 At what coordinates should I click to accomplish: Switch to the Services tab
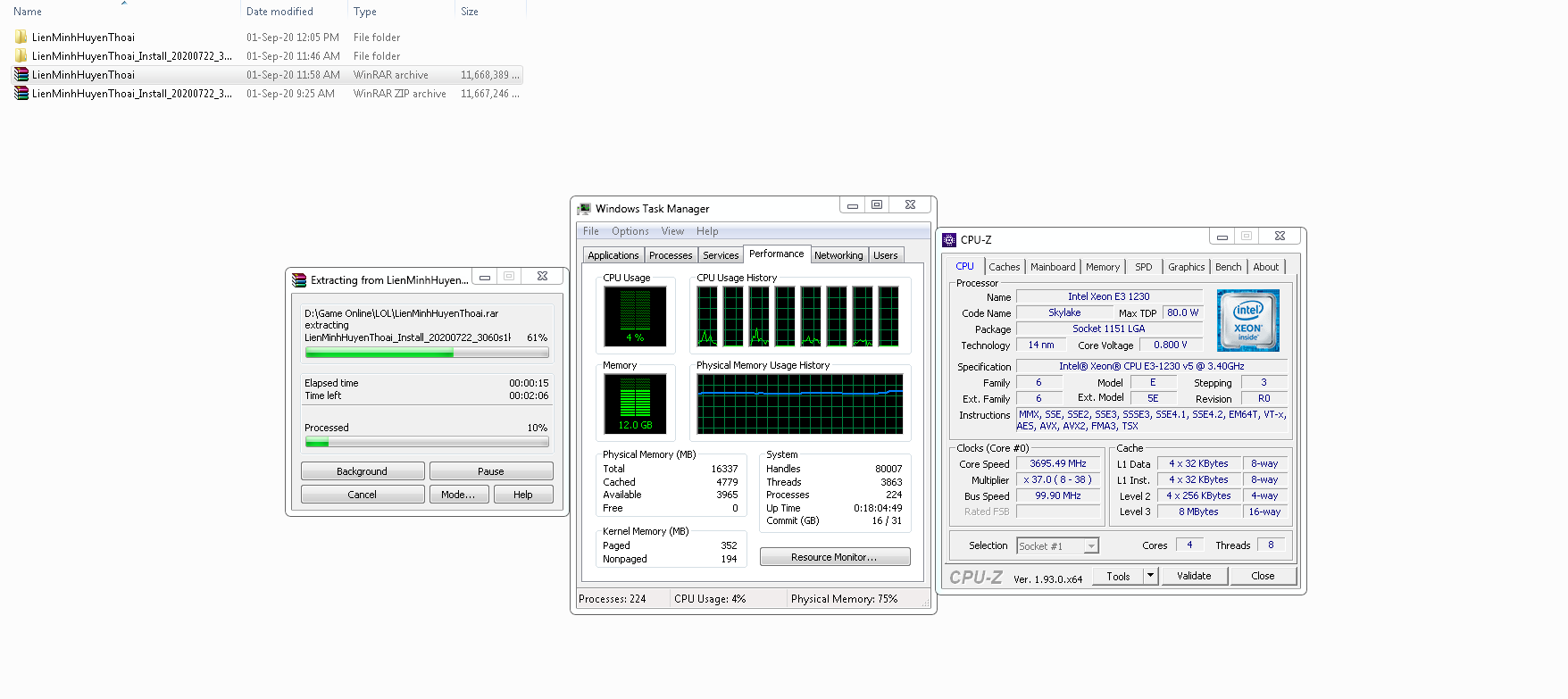point(721,255)
